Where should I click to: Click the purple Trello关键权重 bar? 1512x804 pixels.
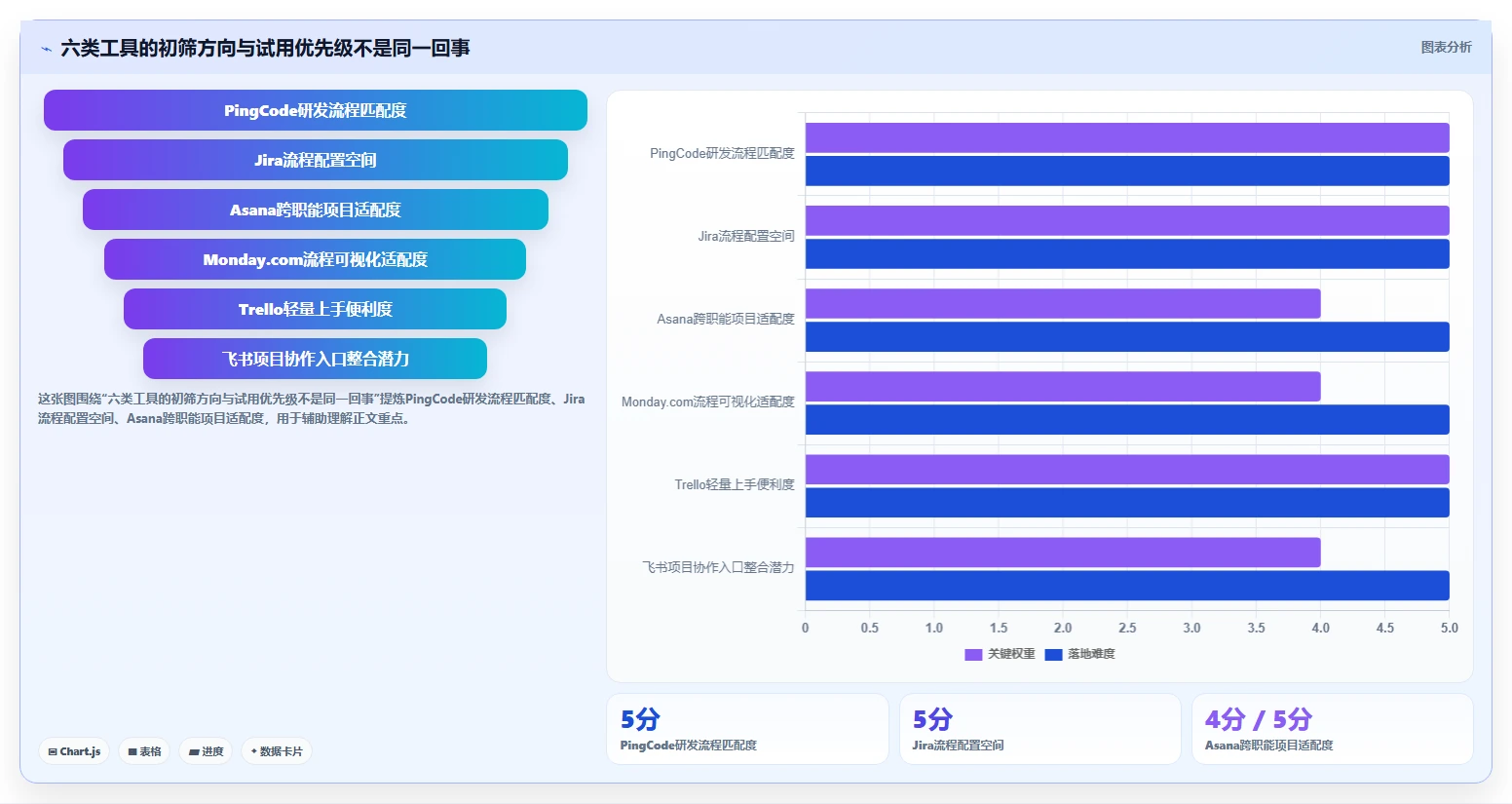click(x=1127, y=469)
